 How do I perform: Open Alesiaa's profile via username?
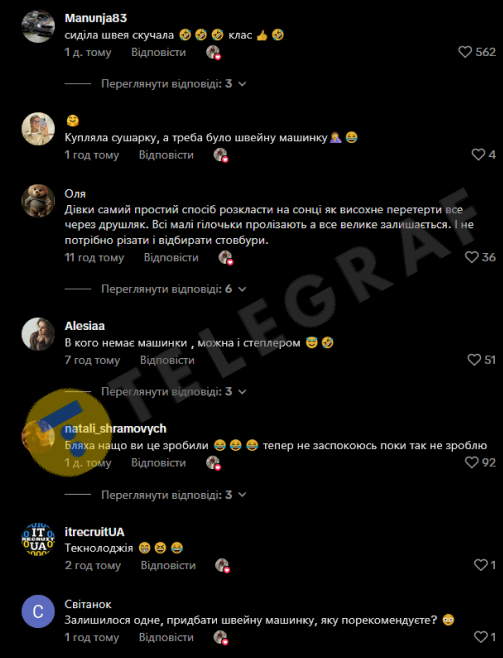coord(85,326)
